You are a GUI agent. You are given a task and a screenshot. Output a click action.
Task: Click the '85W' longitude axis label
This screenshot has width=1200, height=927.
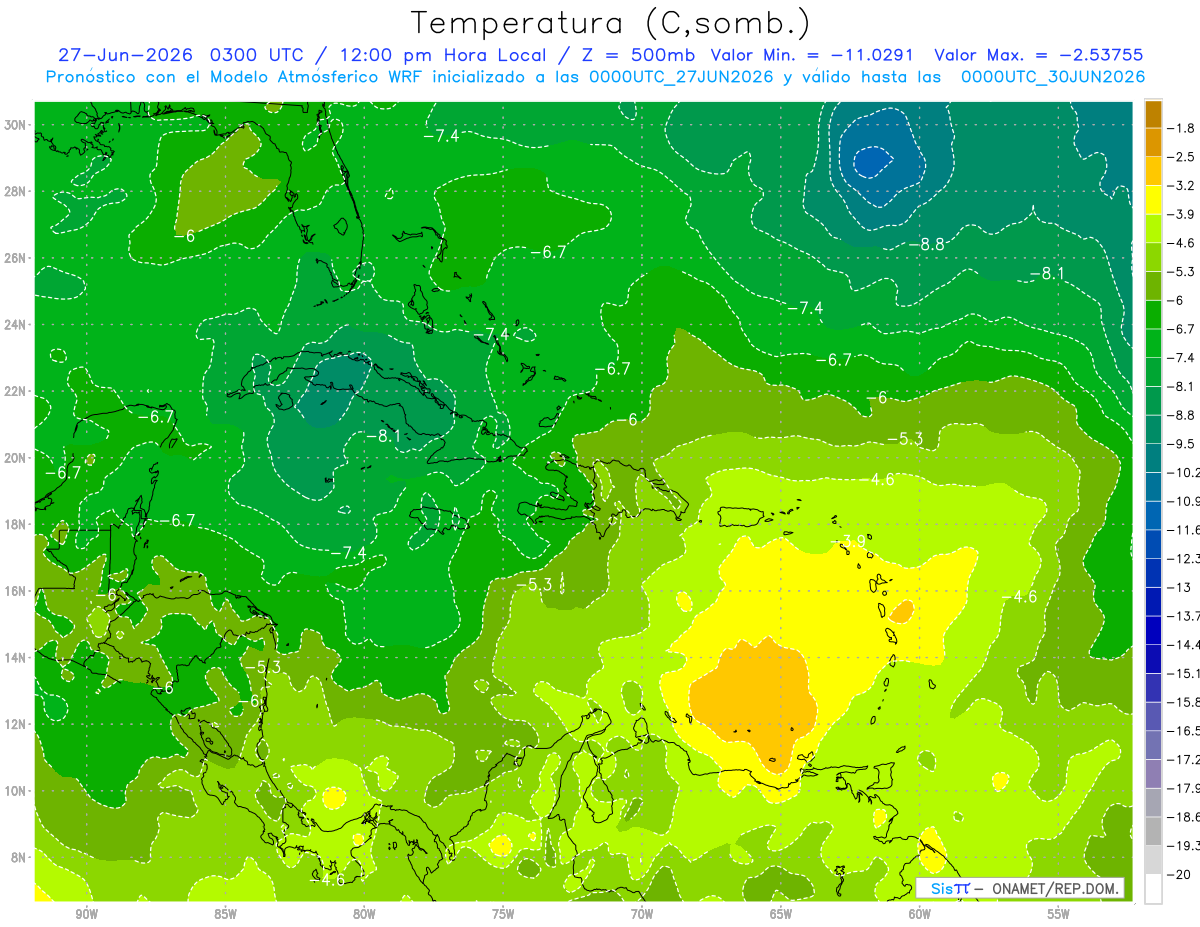coord(225,914)
